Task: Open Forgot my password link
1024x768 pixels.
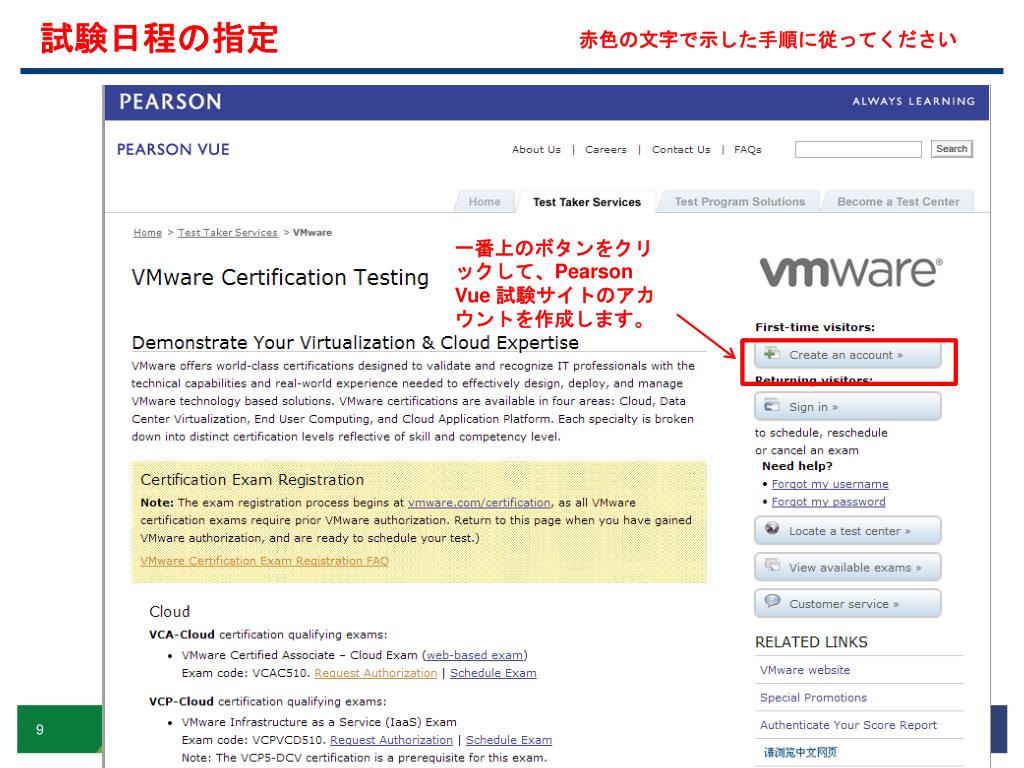Action: tap(829, 502)
